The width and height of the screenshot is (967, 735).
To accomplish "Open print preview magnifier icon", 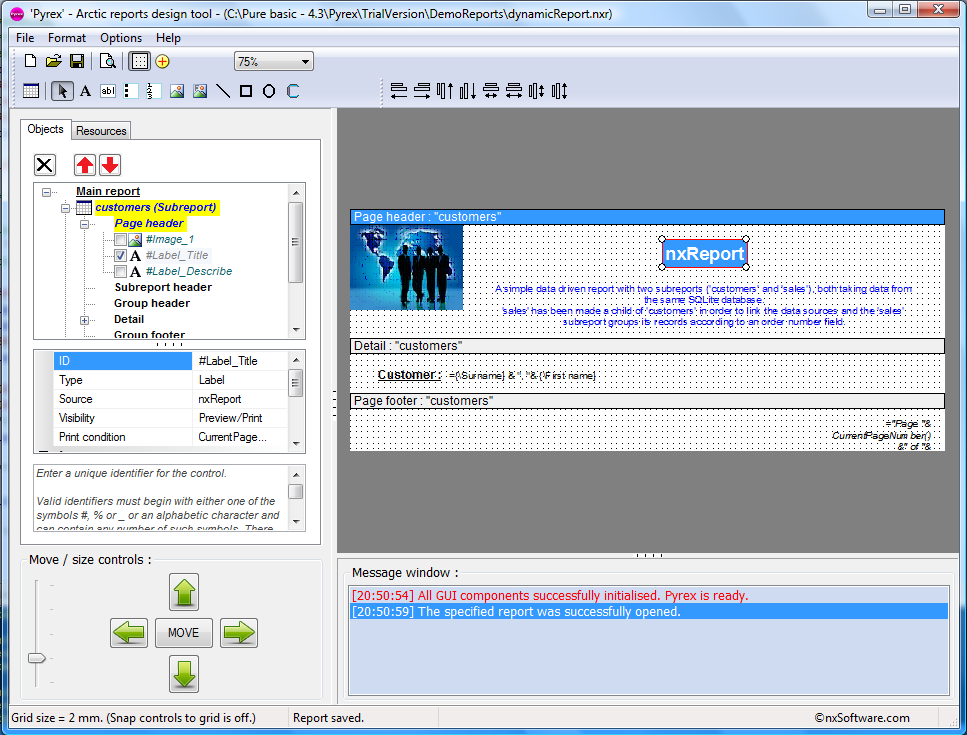I will tap(107, 61).
